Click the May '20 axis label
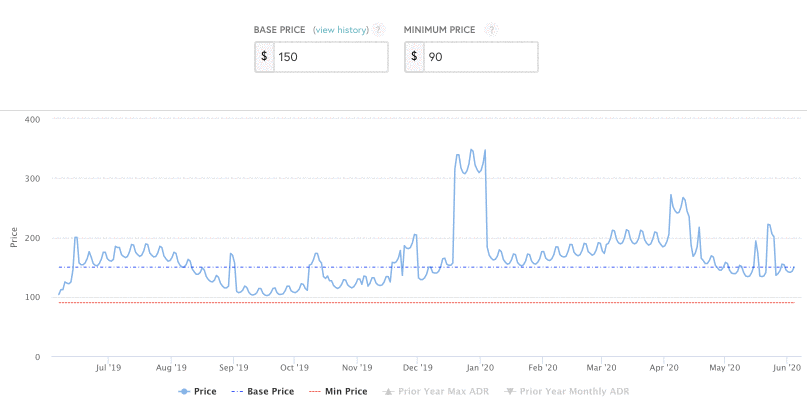The image size is (807, 408). tap(725, 368)
